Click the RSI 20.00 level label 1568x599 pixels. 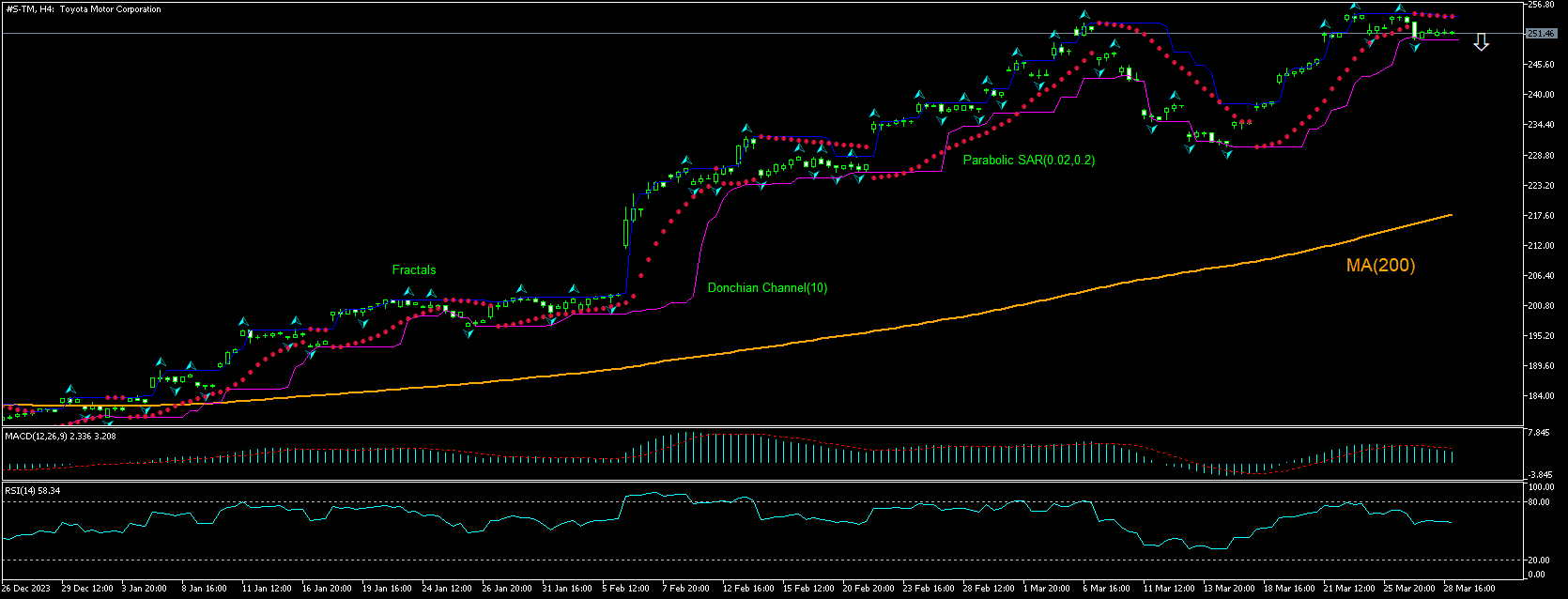tap(1539, 561)
